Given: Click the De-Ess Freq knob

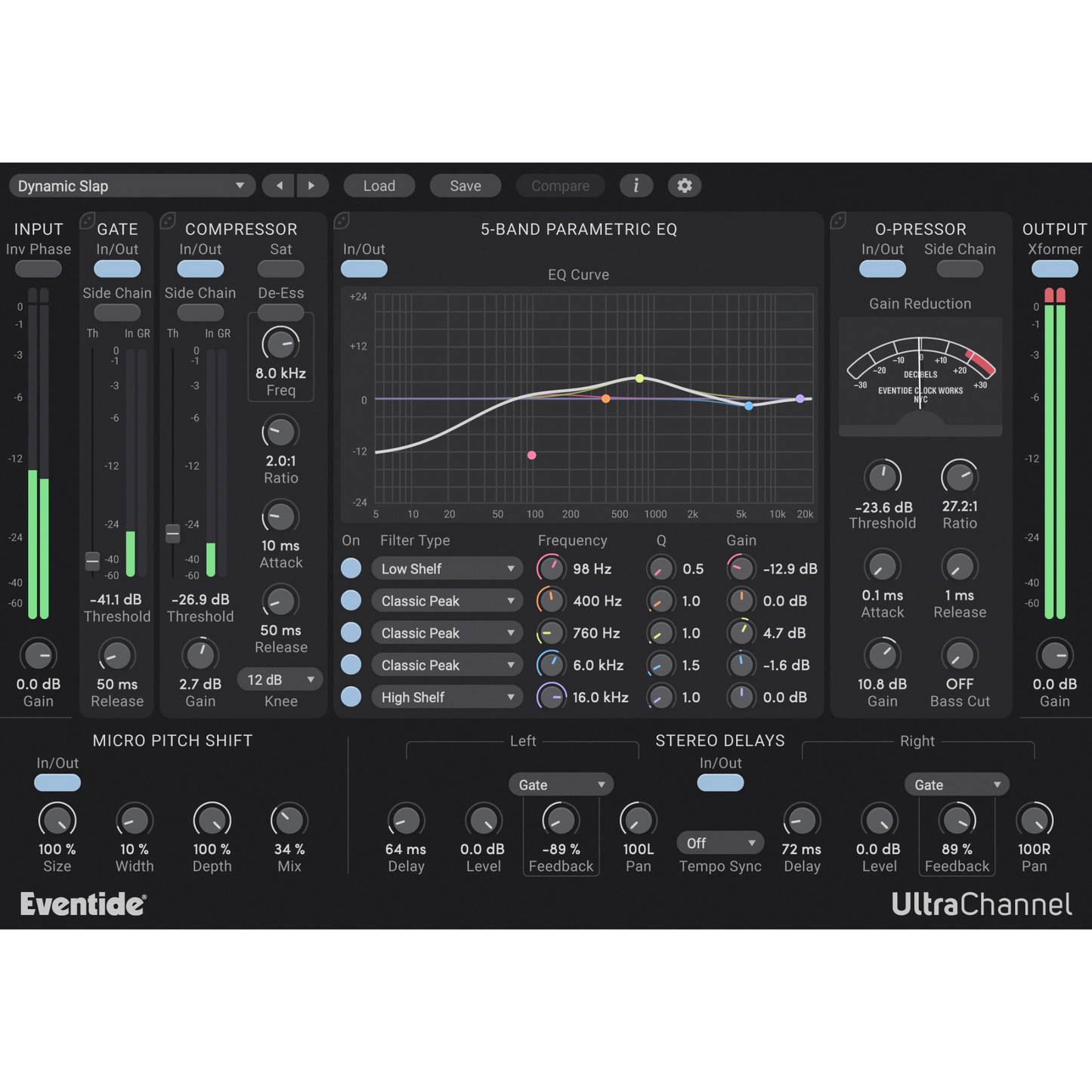Looking at the screenshot, I should [x=280, y=345].
